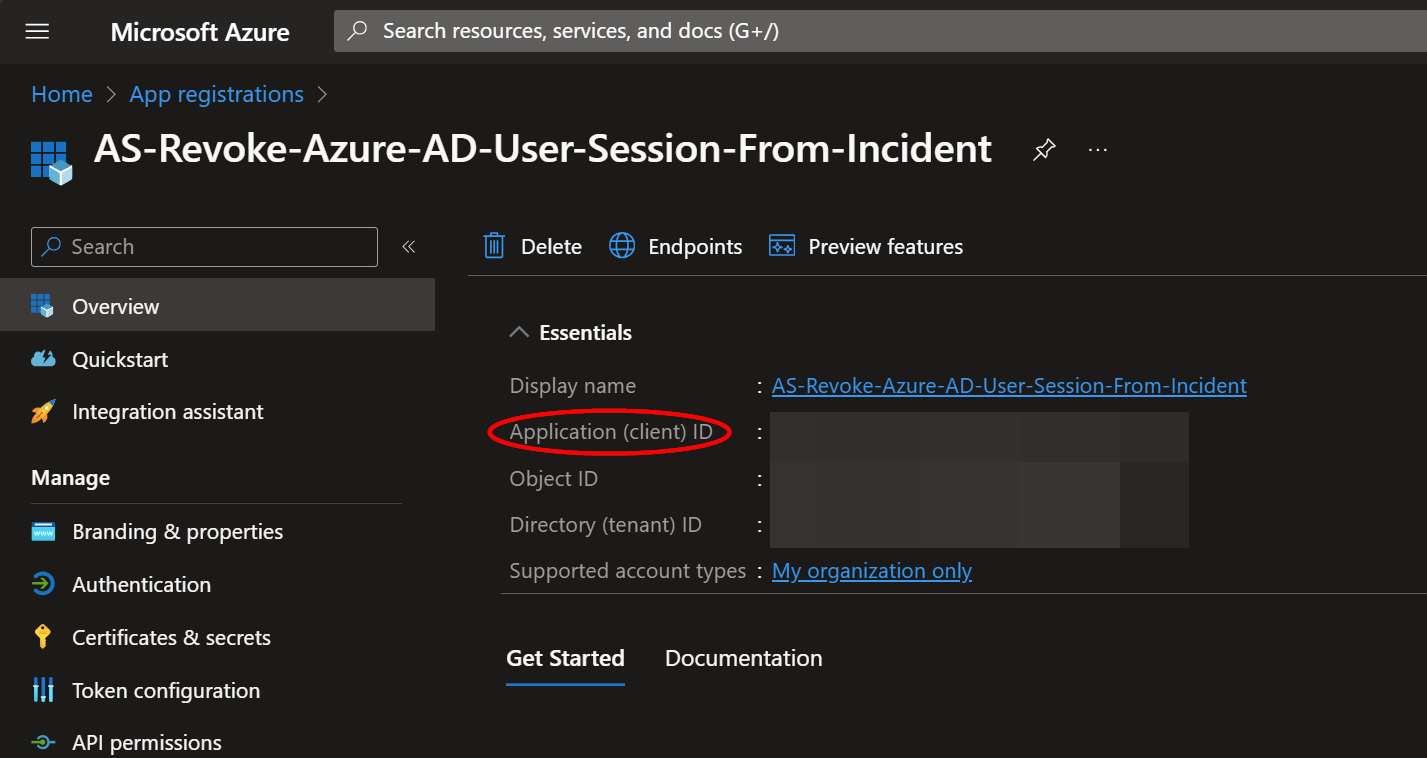The width and height of the screenshot is (1427, 758).
Task: Click the Preview features sparkle icon
Action: (782, 246)
